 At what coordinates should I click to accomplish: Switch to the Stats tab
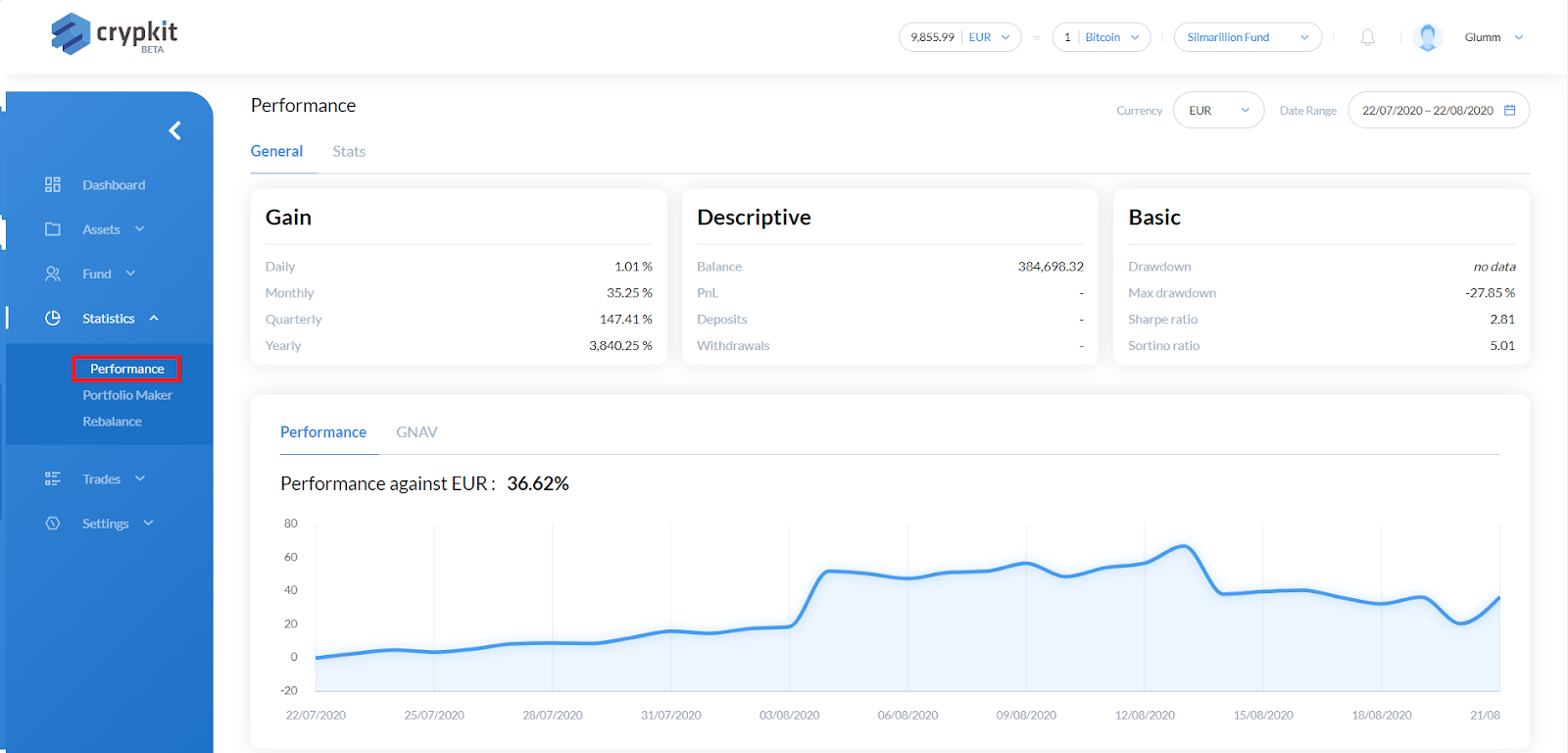point(349,151)
